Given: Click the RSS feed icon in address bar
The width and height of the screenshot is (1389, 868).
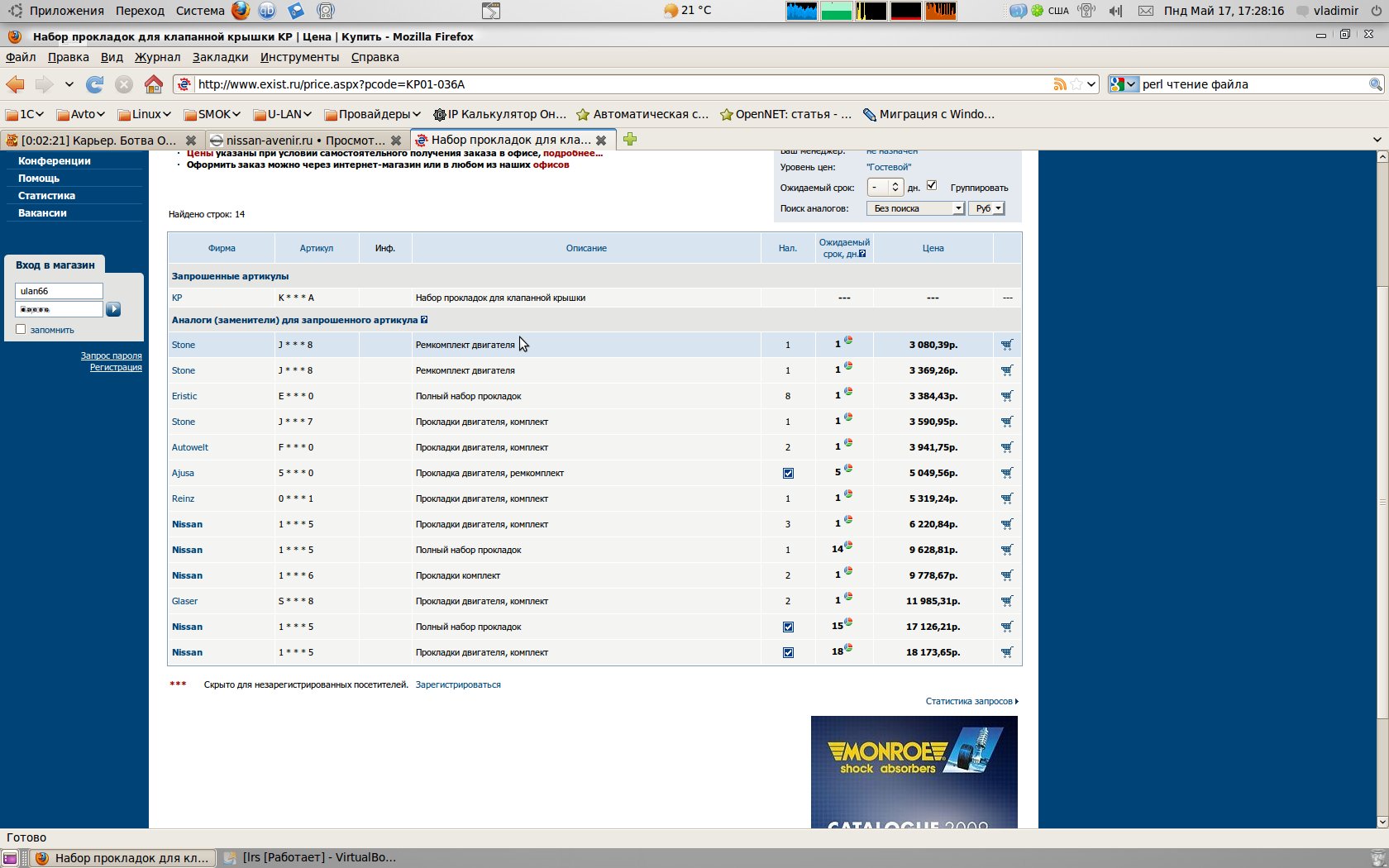Looking at the screenshot, I should tap(1059, 84).
